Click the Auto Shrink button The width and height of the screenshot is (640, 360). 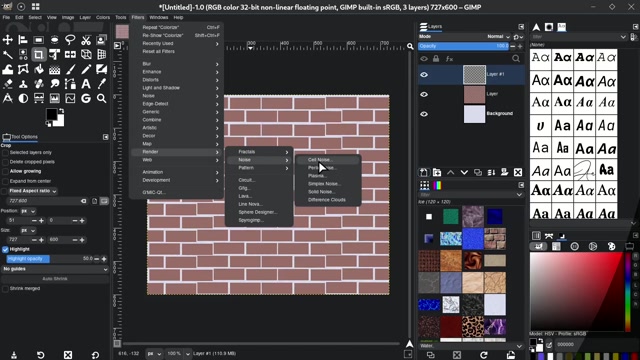click(x=55, y=279)
